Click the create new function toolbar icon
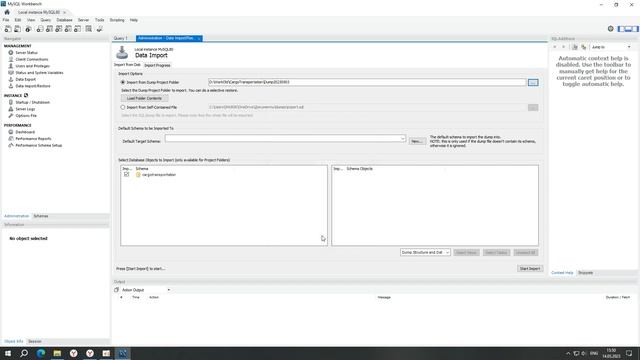Viewport: 640px width, 360px height. [x=78, y=29]
